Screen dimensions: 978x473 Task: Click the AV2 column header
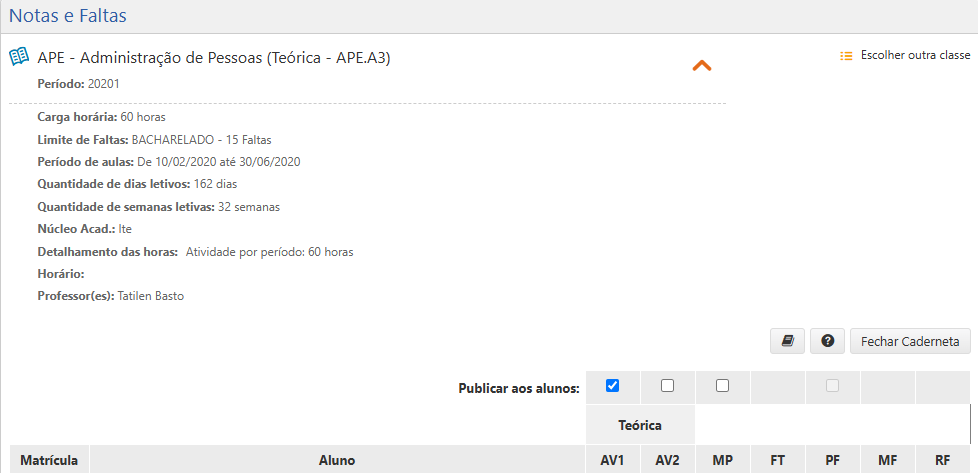pos(668,460)
